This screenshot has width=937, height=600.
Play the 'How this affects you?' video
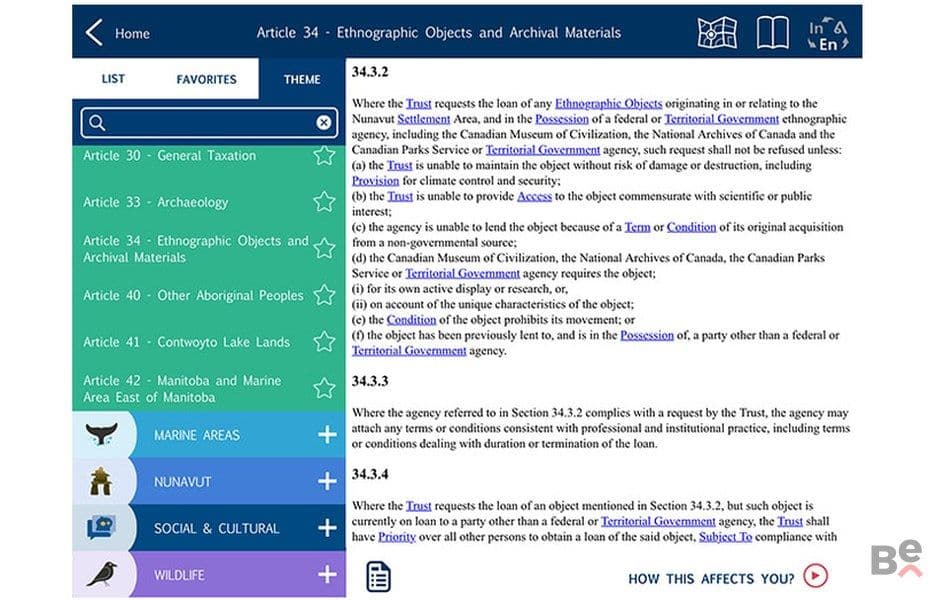click(x=816, y=576)
